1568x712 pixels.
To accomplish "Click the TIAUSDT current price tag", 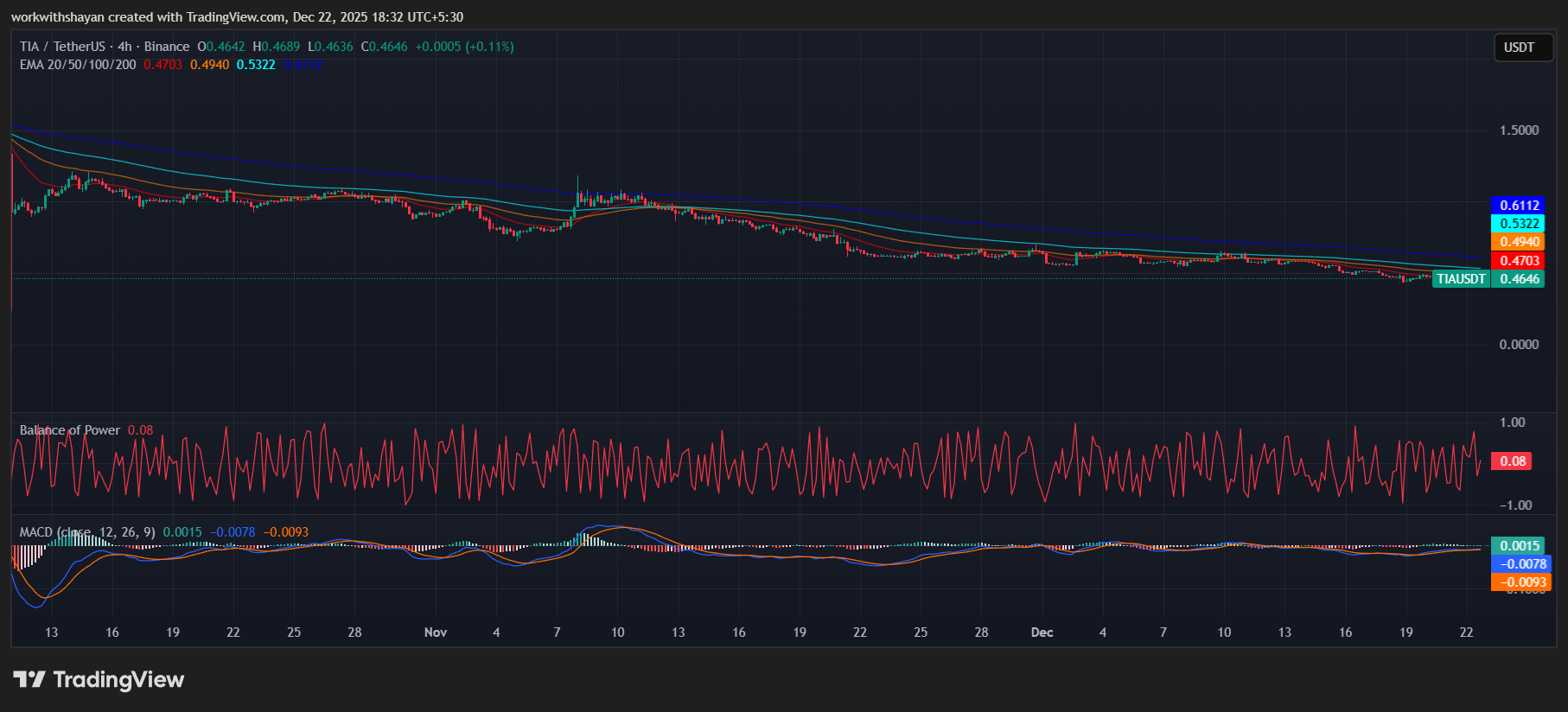I will coord(1461,279).
